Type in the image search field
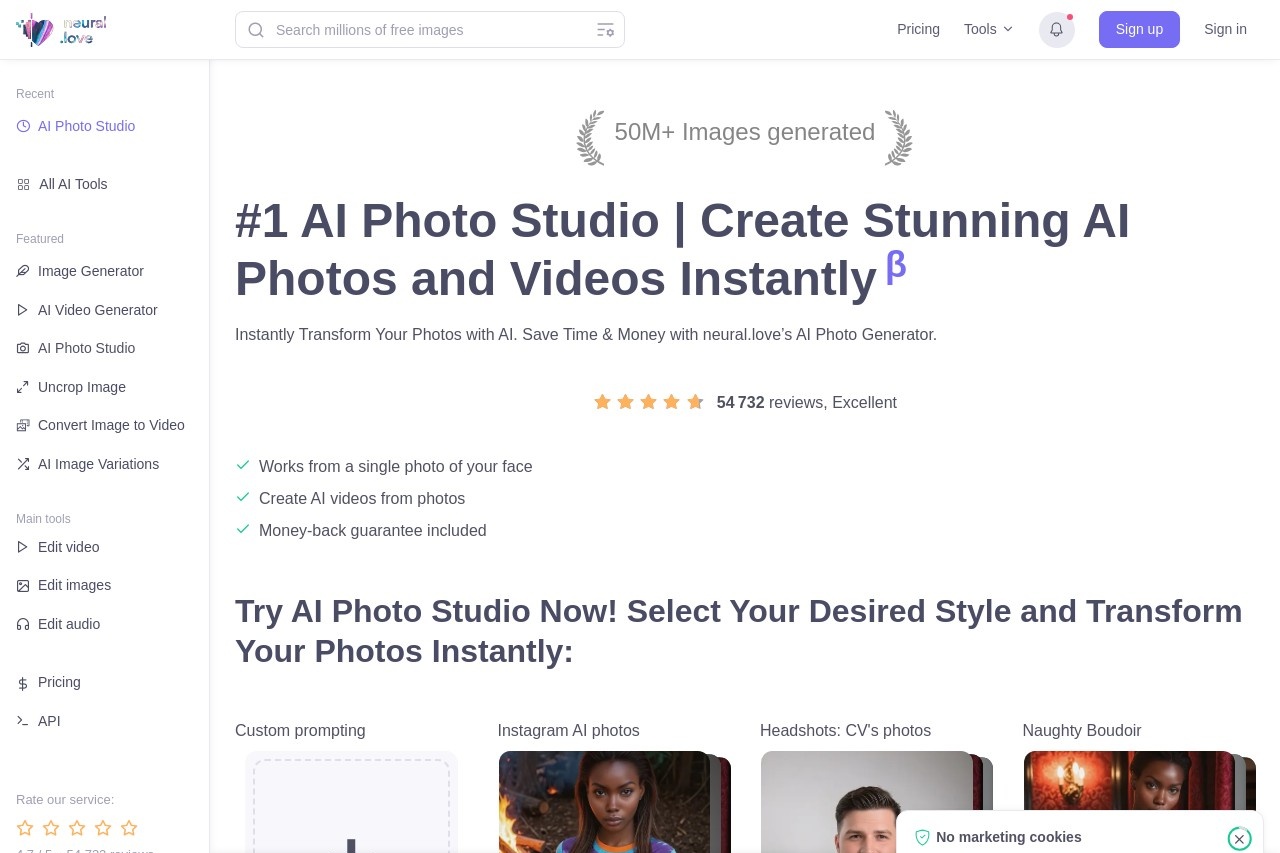Viewport: 1280px width, 853px height. coord(430,30)
